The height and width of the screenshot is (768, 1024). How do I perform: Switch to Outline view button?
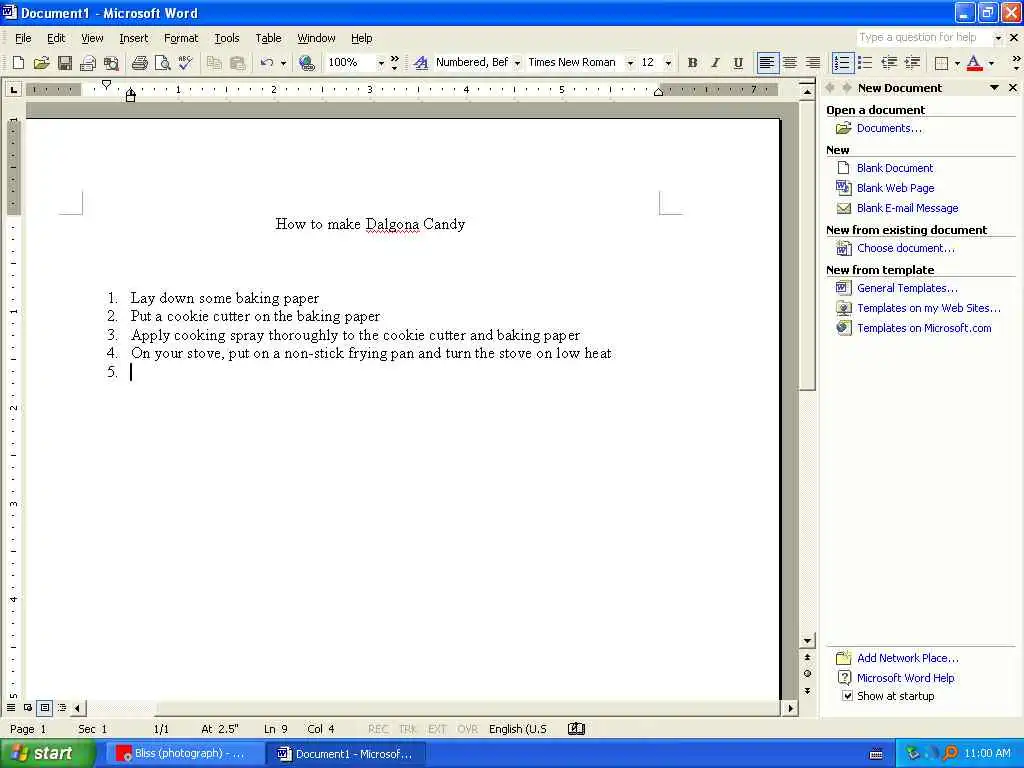point(61,707)
